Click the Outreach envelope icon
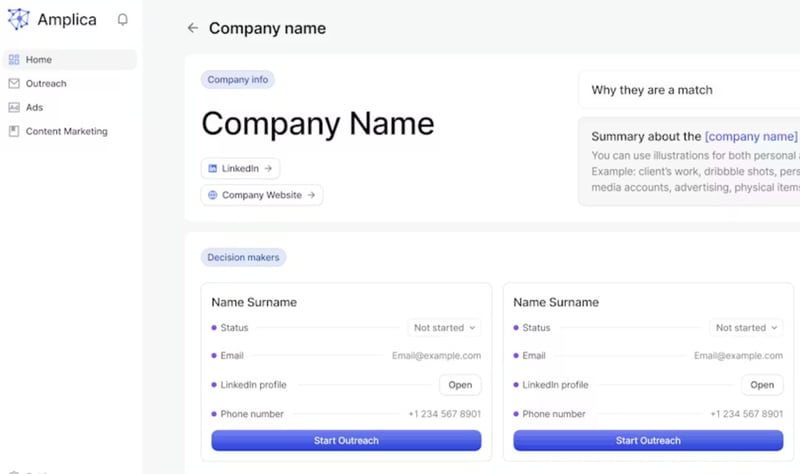Image resolution: width=800 pixels, height=474 pixels. (14, 84)
